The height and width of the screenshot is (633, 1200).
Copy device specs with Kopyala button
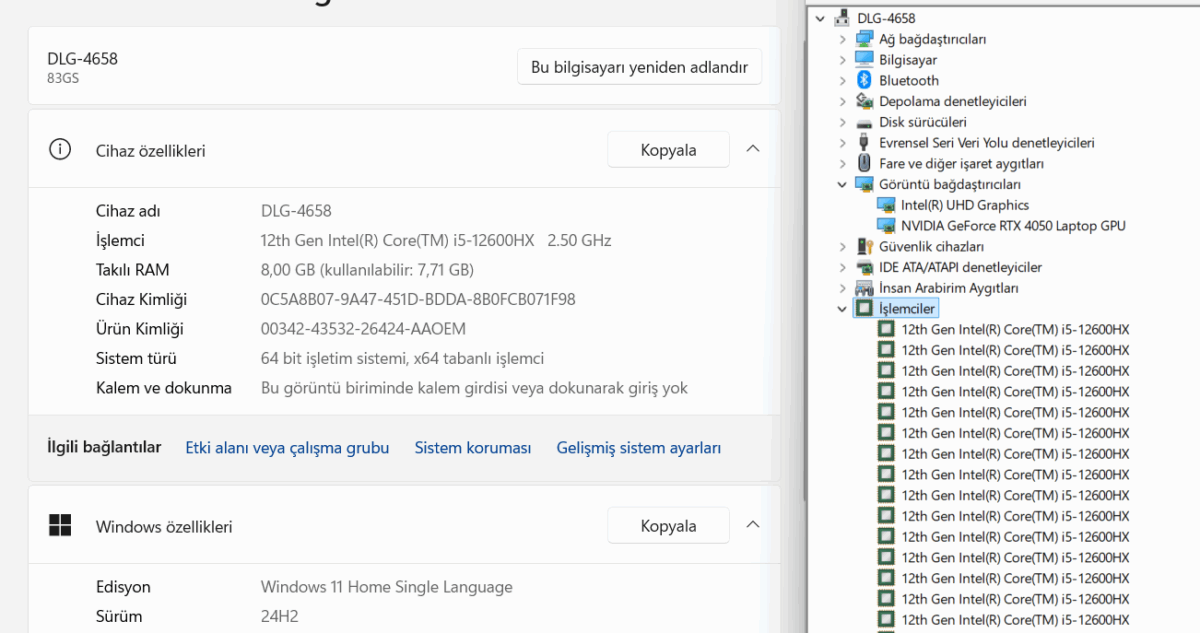point(668,150)
